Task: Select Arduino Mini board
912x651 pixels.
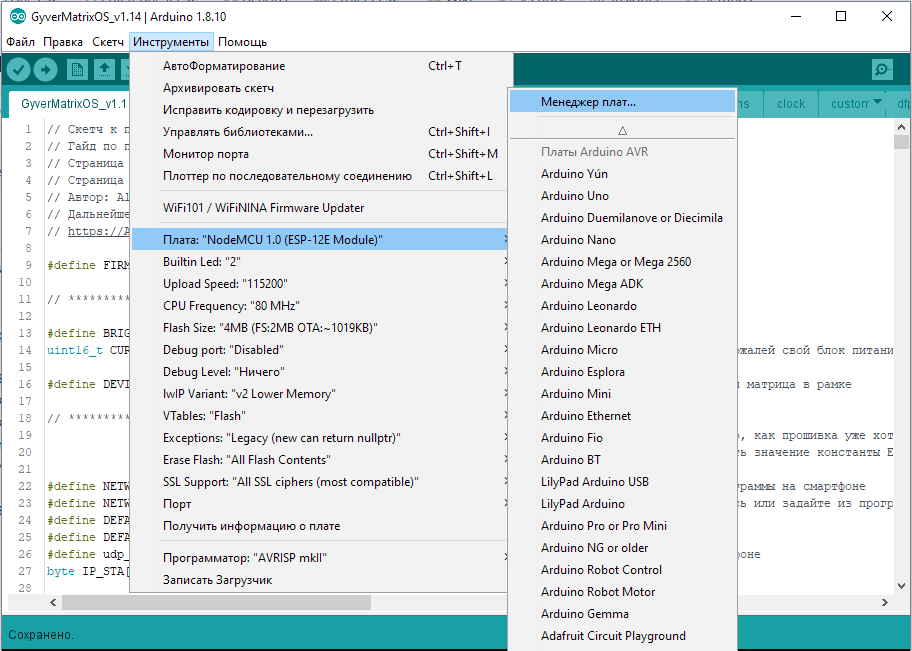Action: point(622,394)
